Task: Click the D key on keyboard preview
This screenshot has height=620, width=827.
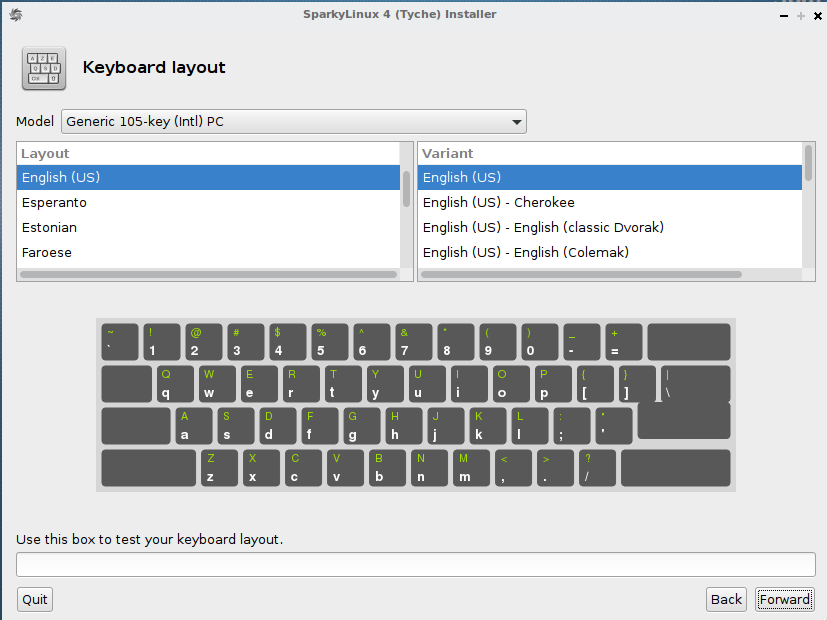Action: pyautogui.click(x=278, y=426)
